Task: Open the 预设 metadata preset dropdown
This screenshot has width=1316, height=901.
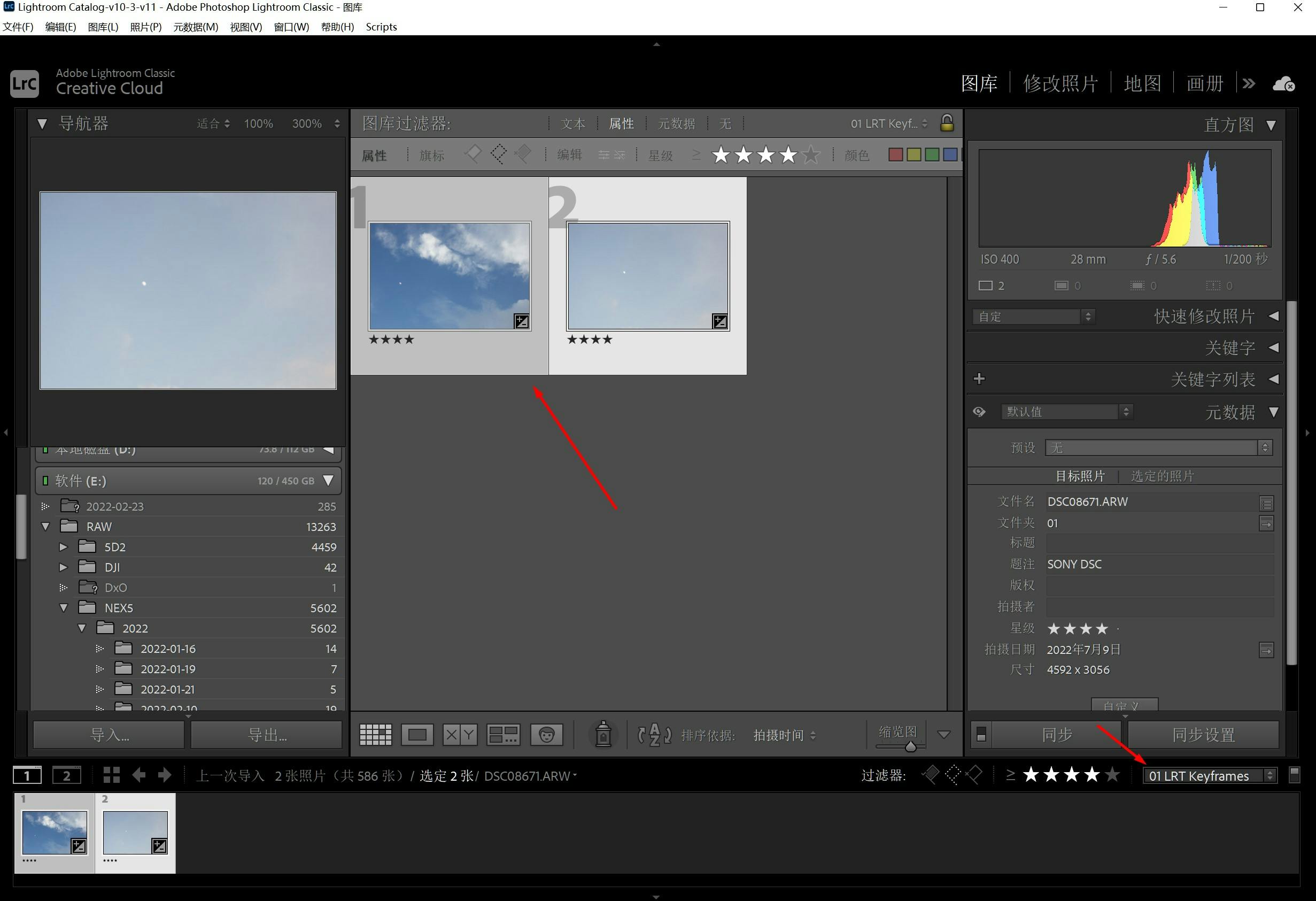Action: pos(1158,448)
